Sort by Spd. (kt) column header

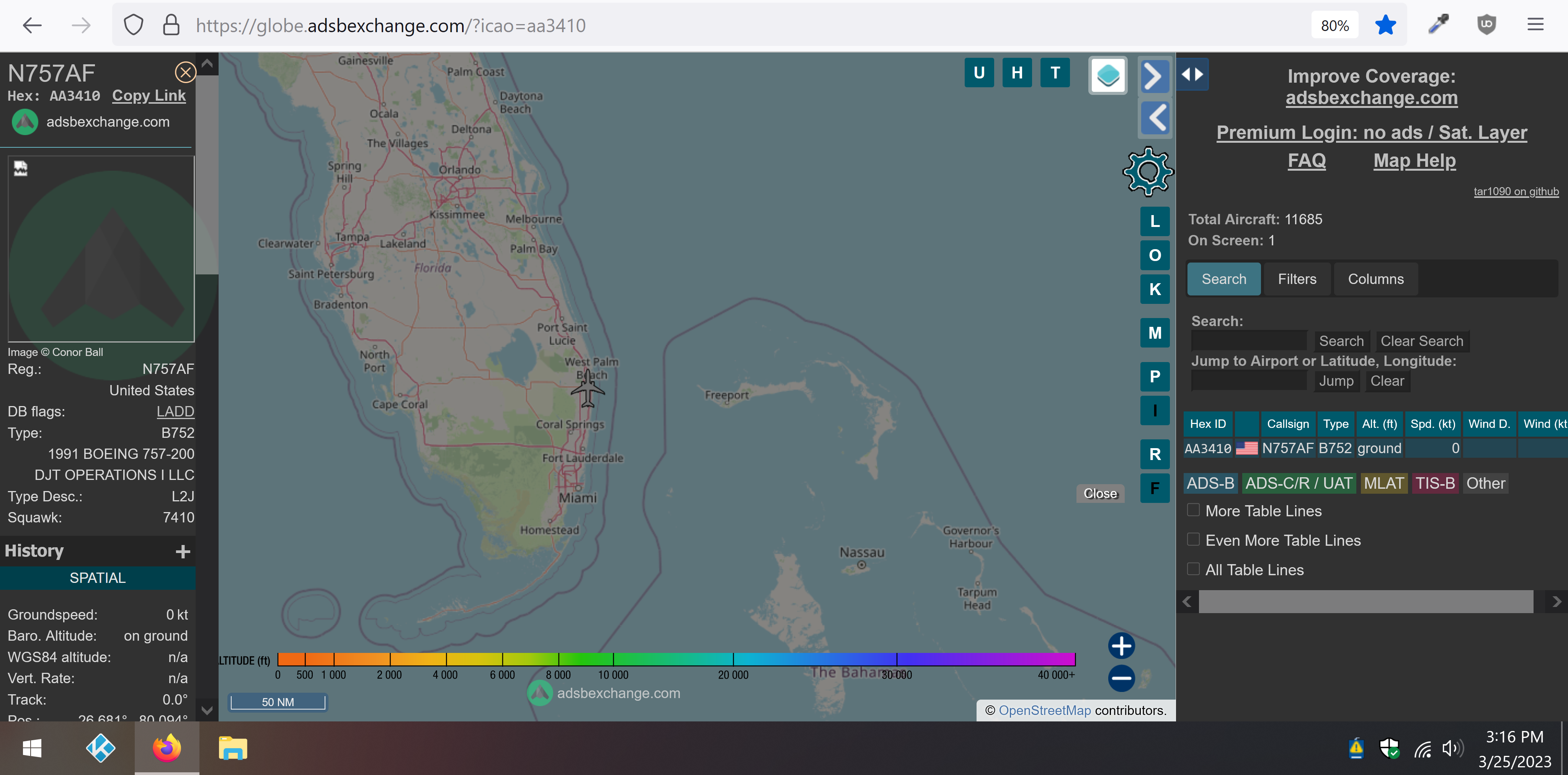[1432, 424]
